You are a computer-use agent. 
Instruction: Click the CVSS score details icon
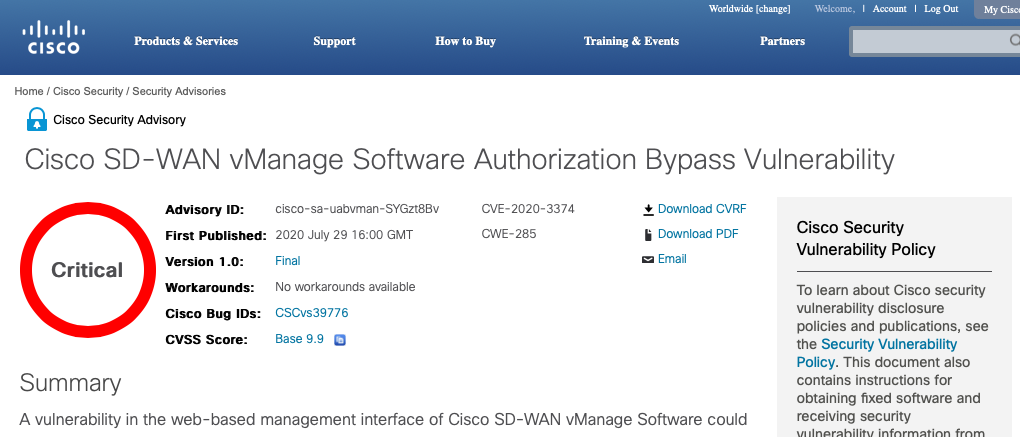click(340, 339)
